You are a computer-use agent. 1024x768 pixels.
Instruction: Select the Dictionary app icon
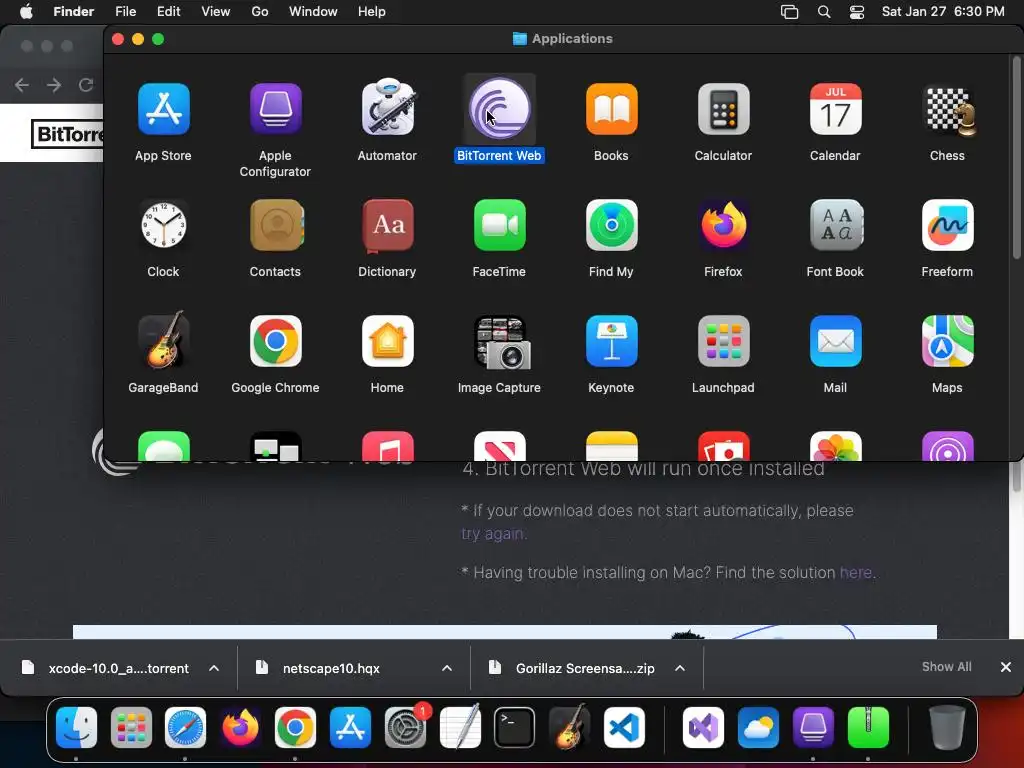388,225
